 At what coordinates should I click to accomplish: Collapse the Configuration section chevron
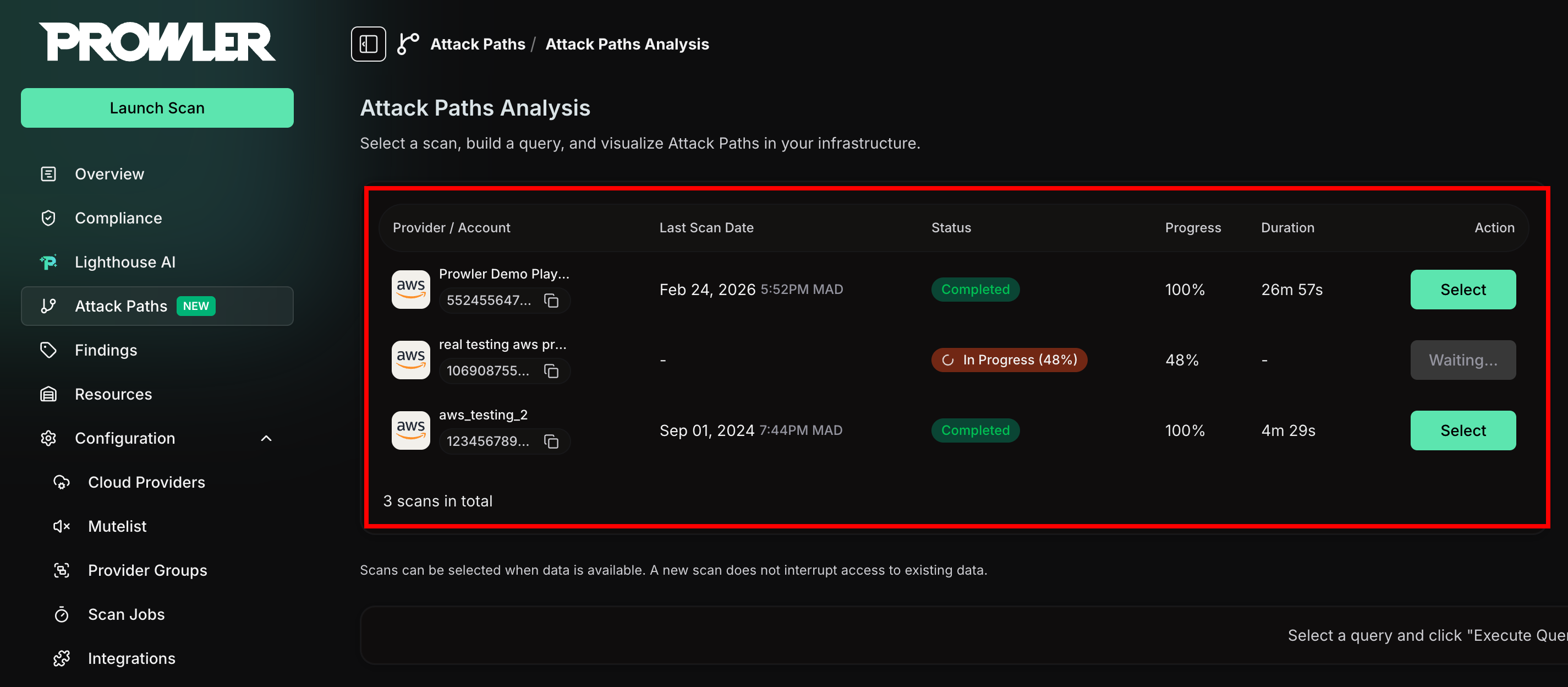pos(266,439)
